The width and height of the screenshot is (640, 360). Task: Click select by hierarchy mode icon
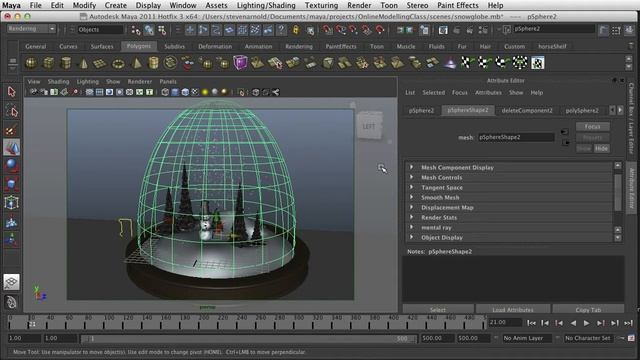tap(136, 30)
